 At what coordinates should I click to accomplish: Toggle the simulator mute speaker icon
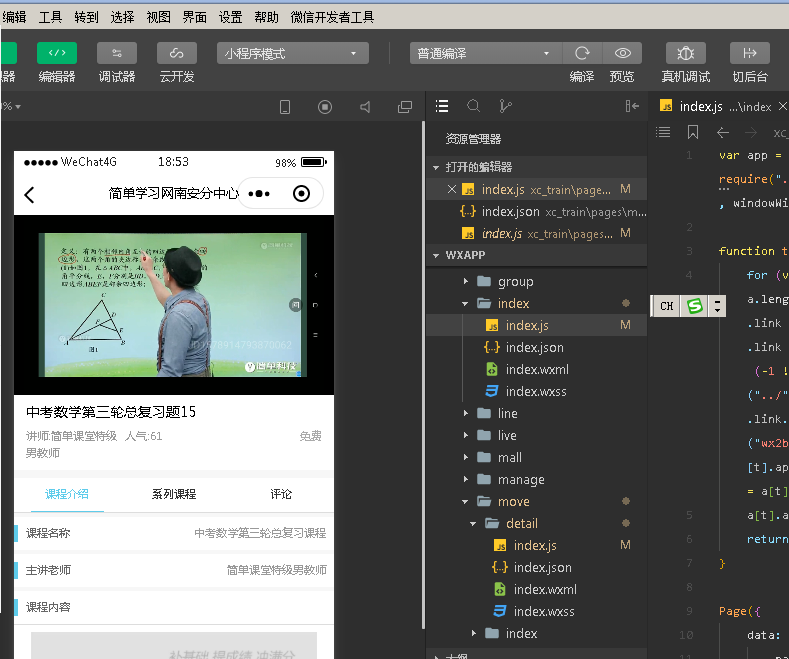(x=365, y=107)
